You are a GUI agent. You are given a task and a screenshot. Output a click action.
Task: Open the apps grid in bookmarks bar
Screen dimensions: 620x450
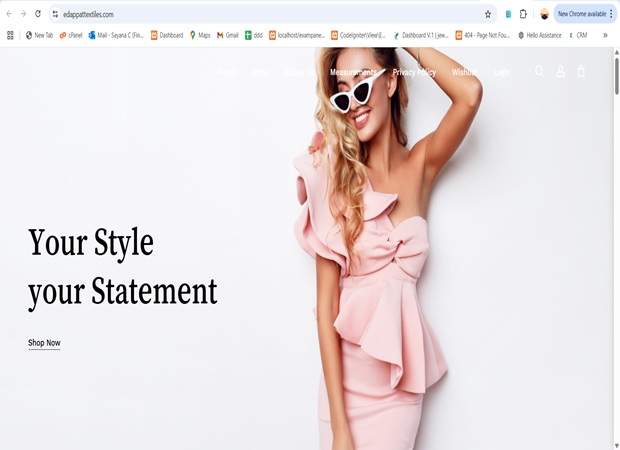(x=10, y=35)
